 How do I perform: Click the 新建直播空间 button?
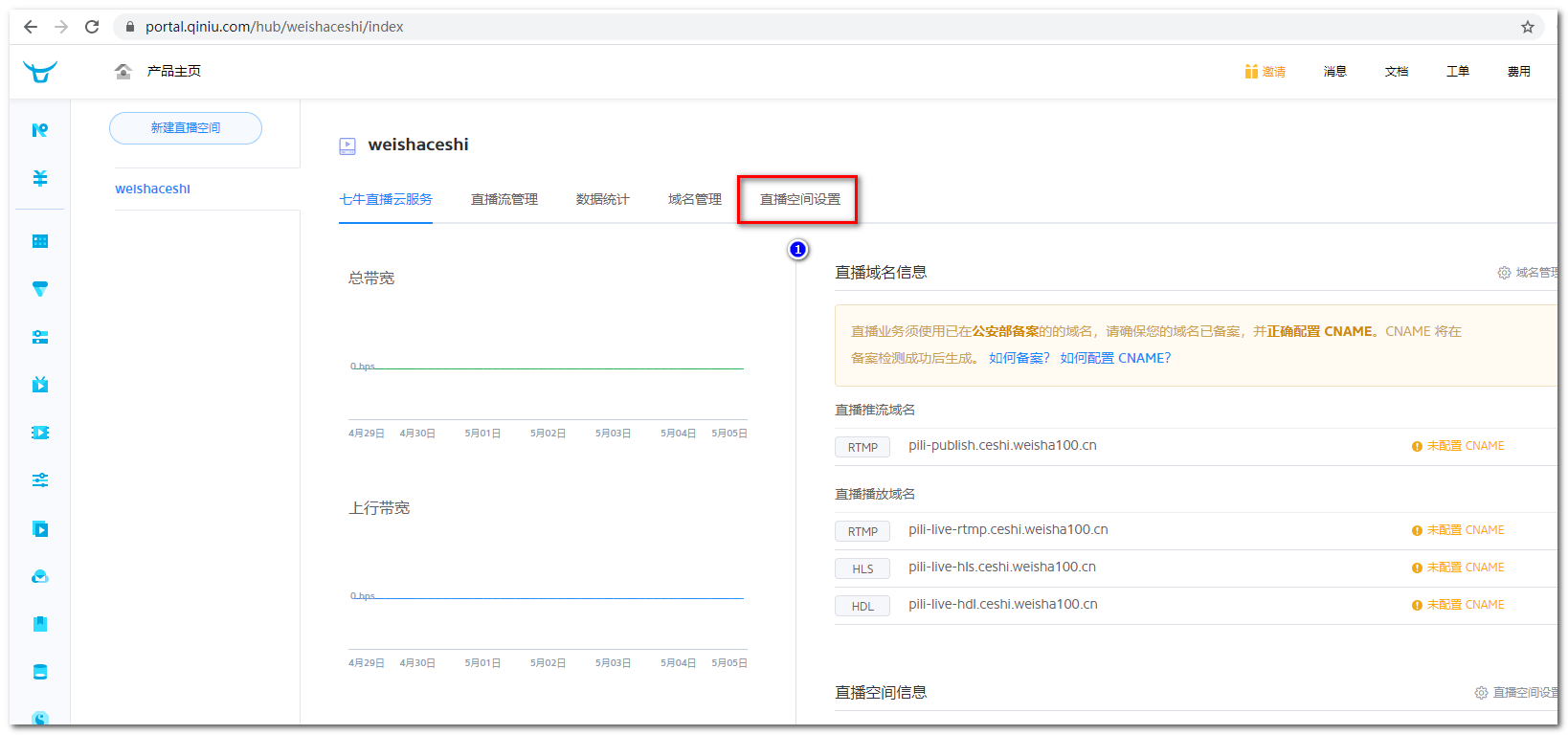[x=186, y=128]
